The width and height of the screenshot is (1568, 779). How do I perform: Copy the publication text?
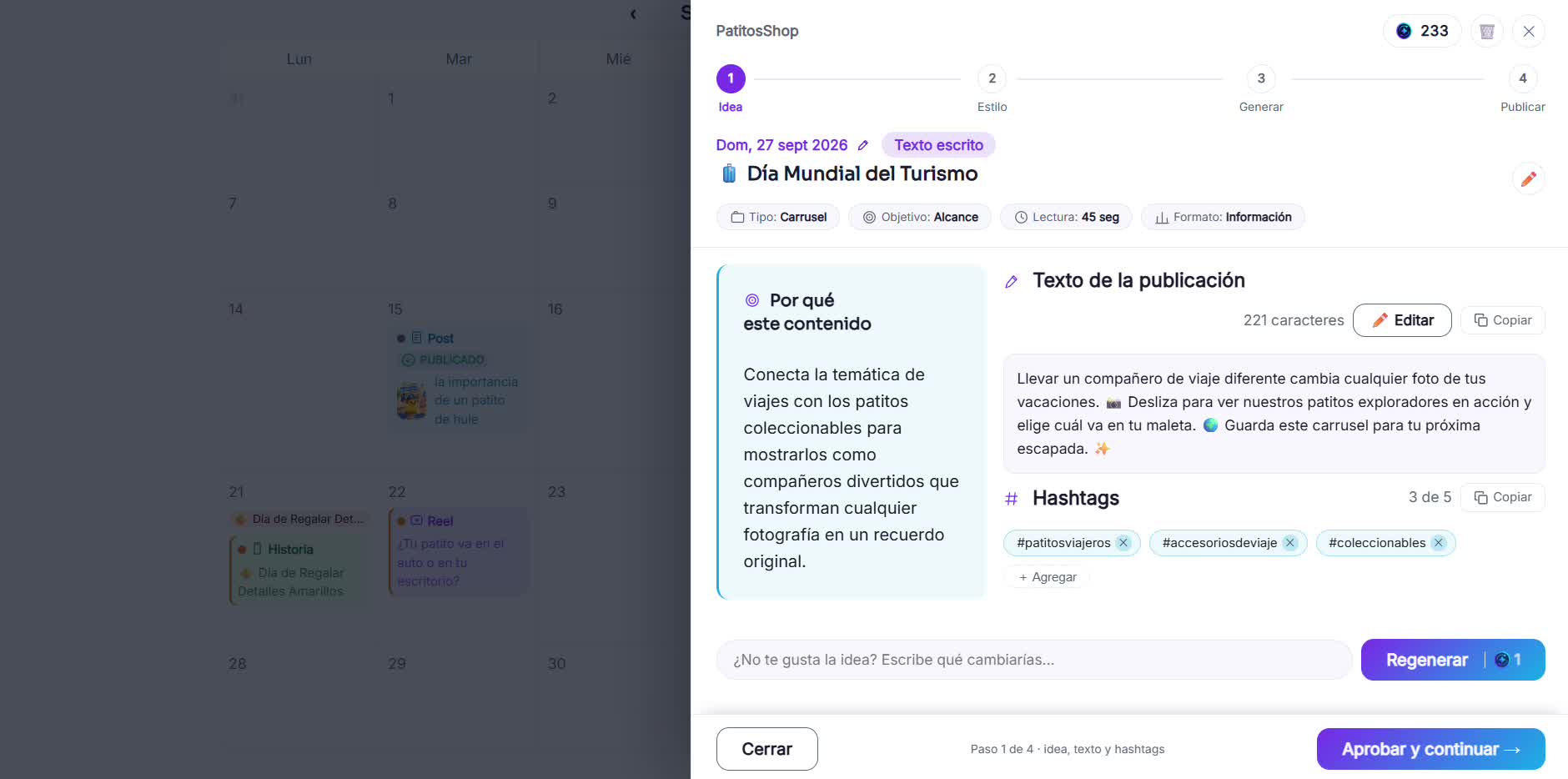pos(1502,320)
